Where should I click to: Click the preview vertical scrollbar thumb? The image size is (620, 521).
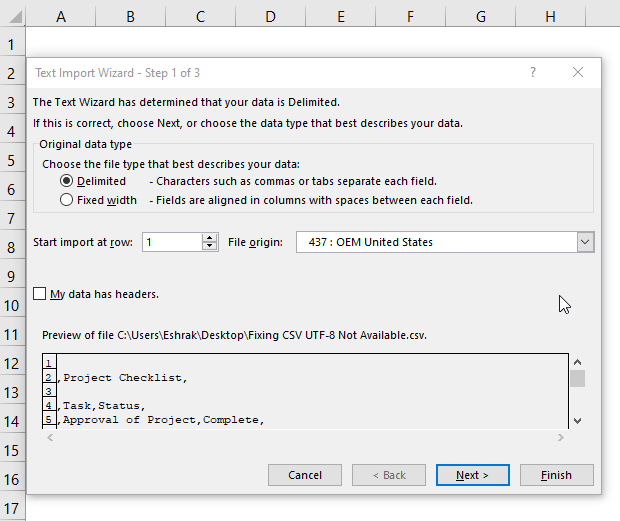coord(577,378)
